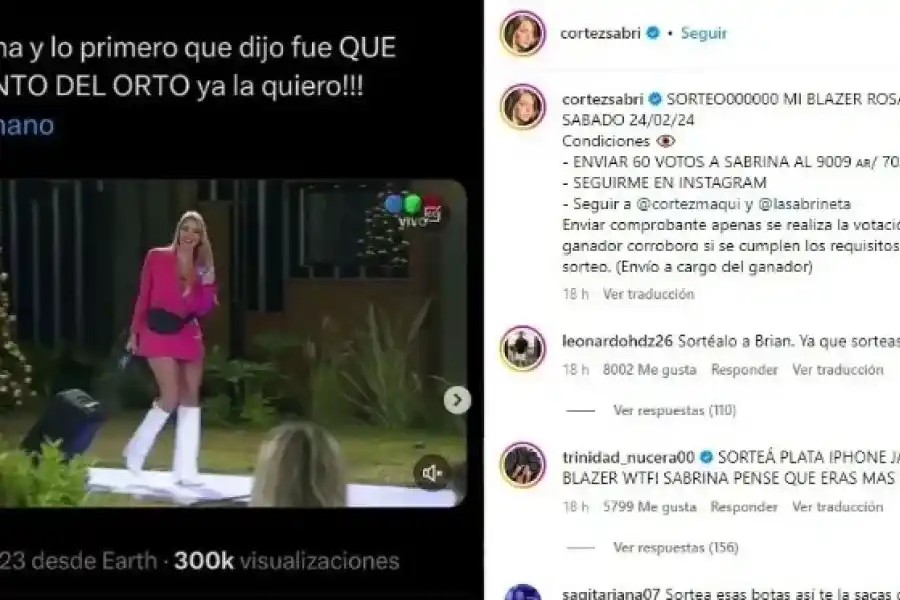Open sagitariana07 avatar
Viewport: 900px width, 600px height.
(522, 593)
